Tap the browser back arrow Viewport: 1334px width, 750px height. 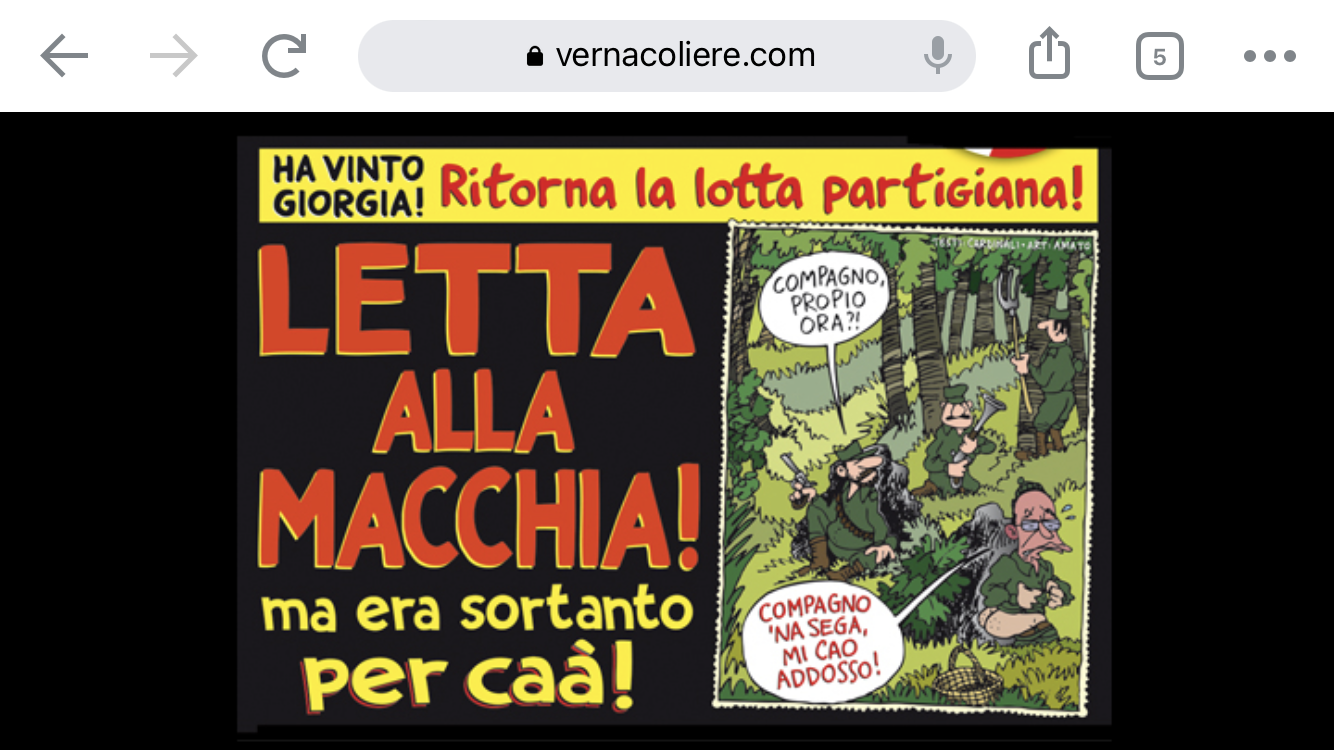coord(65,56)
